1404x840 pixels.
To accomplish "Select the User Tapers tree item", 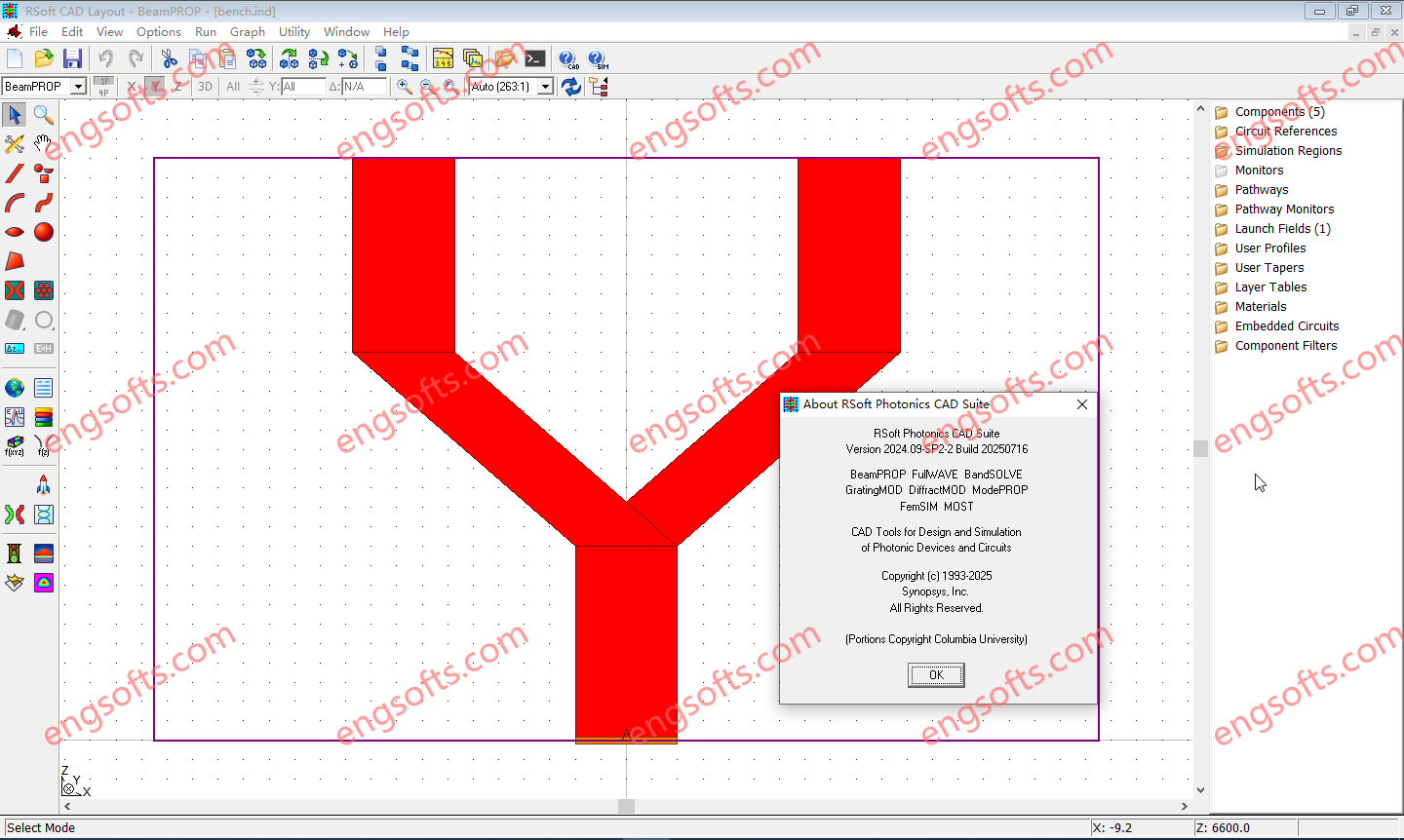I will click(1269, 268).
